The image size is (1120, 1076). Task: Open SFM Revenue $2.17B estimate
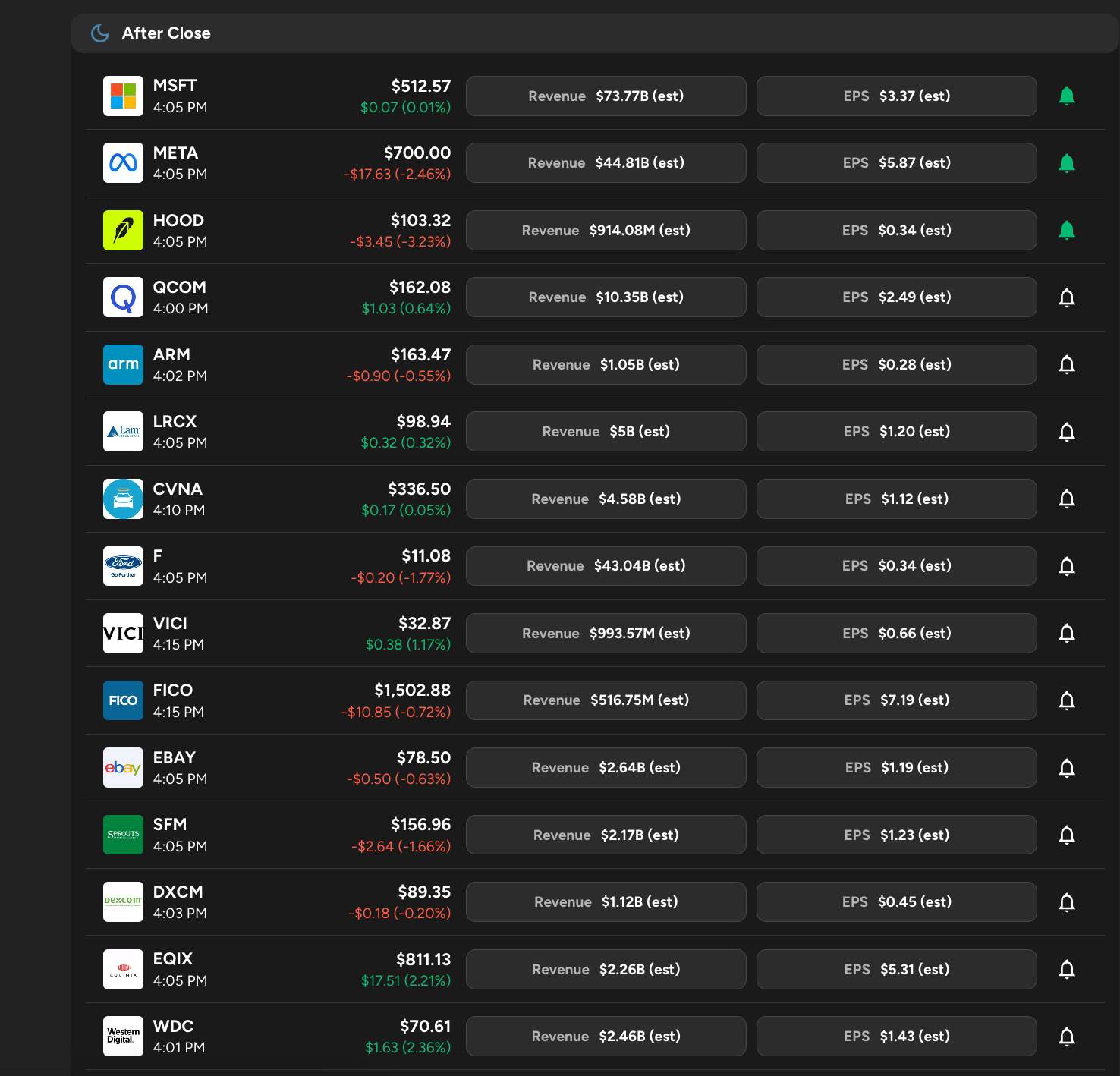tap(606, 835)
